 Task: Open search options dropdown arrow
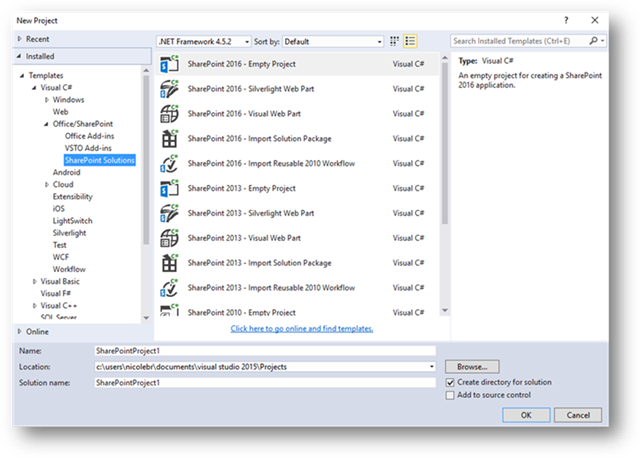[x=602, y=41]
